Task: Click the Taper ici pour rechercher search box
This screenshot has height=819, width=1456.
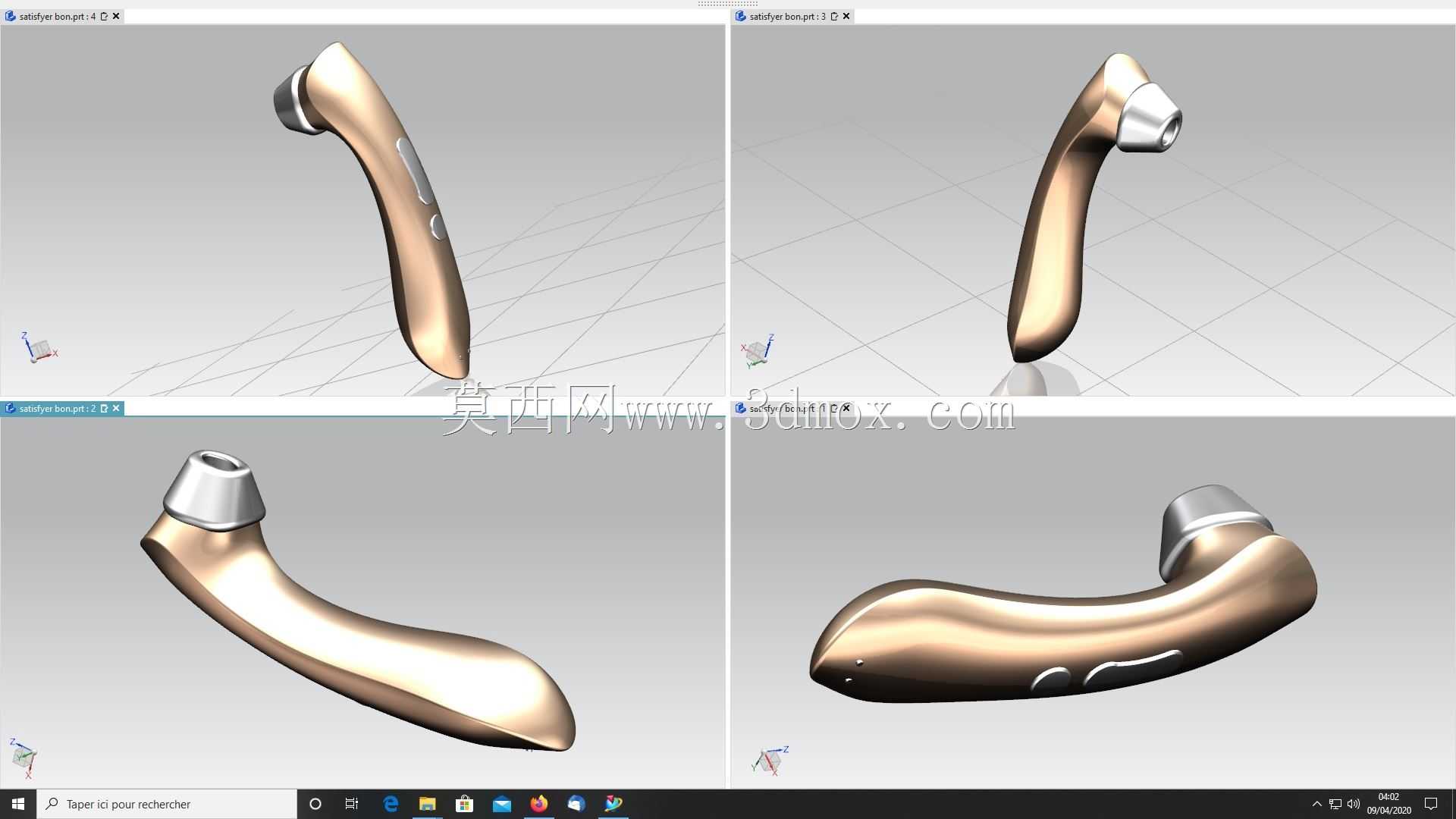Action: [x=167, y=804]
